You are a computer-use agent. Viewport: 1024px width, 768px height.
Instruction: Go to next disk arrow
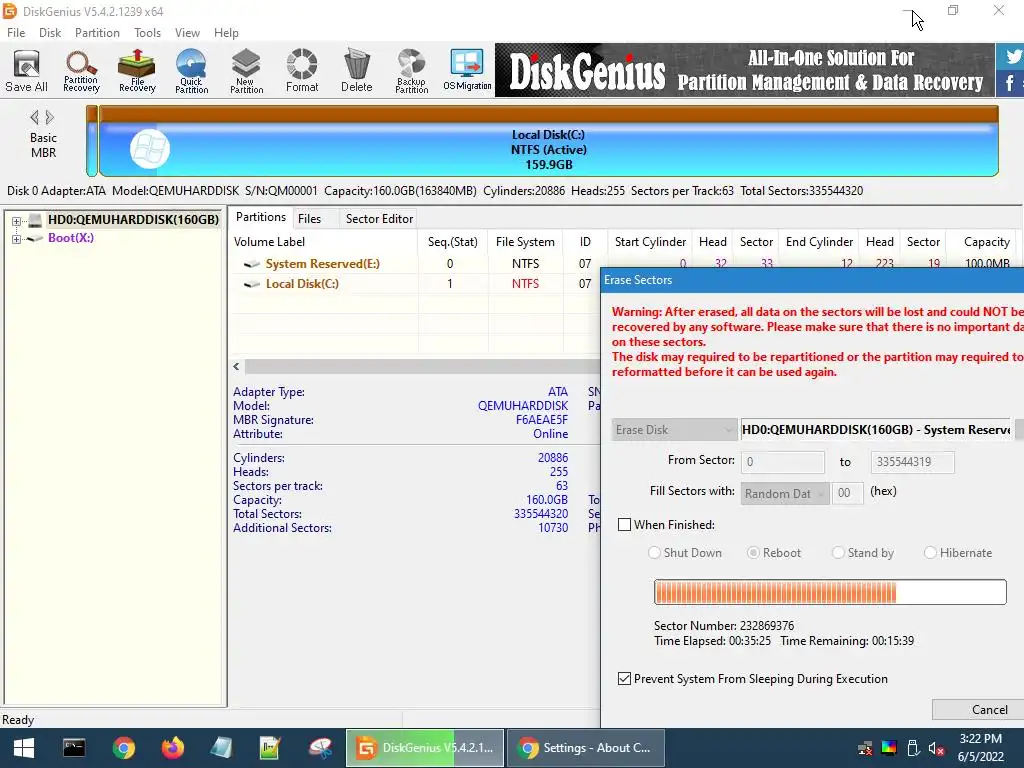[x=50, y=118]
